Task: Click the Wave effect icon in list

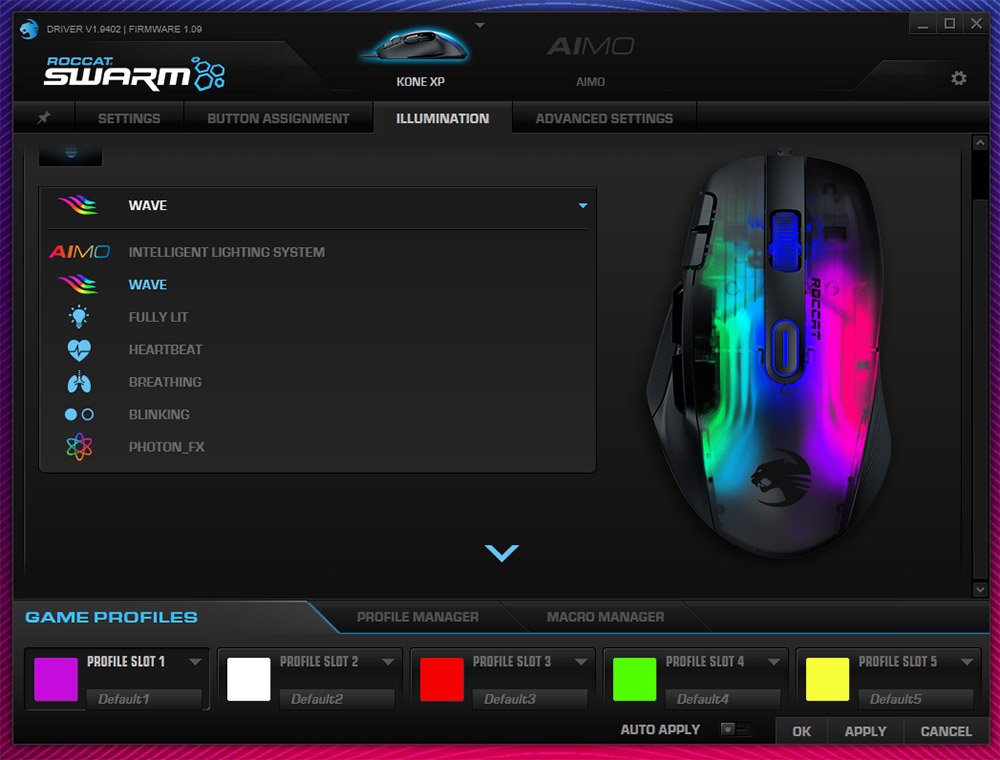Action: [x=78, y=284]
